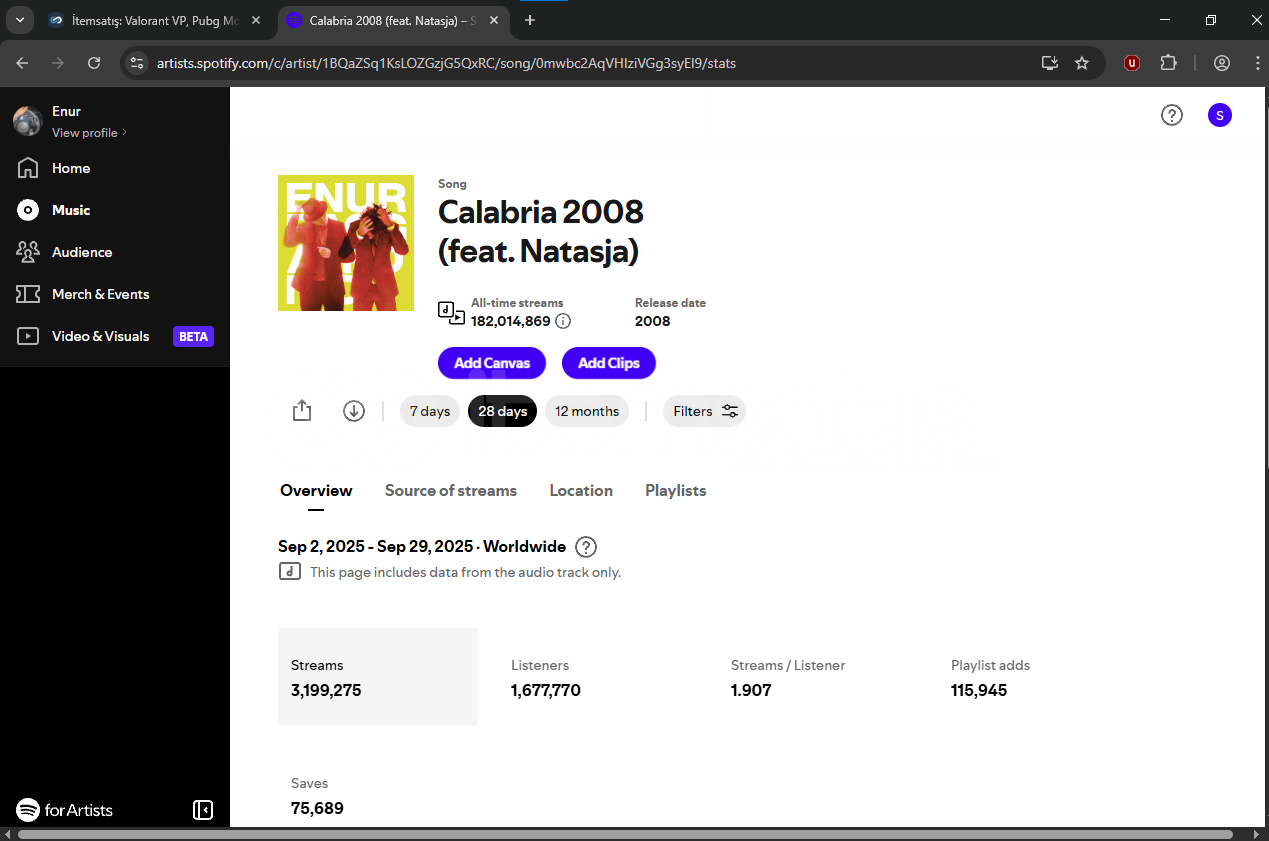Select the 7 days time range
This screenshot has height=841, width=1269.
pos(430,411)
